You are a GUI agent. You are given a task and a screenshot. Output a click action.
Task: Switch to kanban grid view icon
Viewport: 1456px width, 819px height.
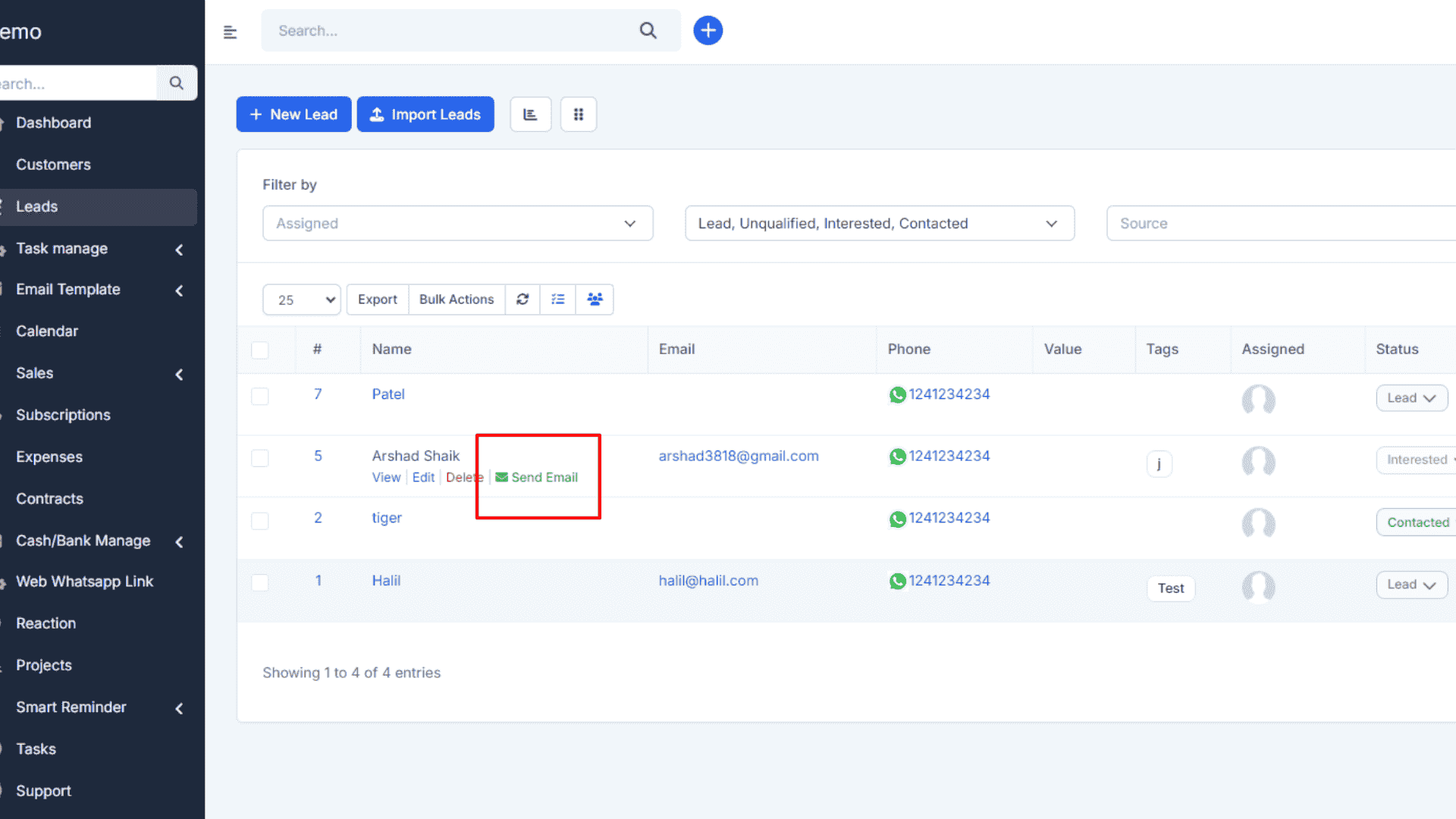579,115
